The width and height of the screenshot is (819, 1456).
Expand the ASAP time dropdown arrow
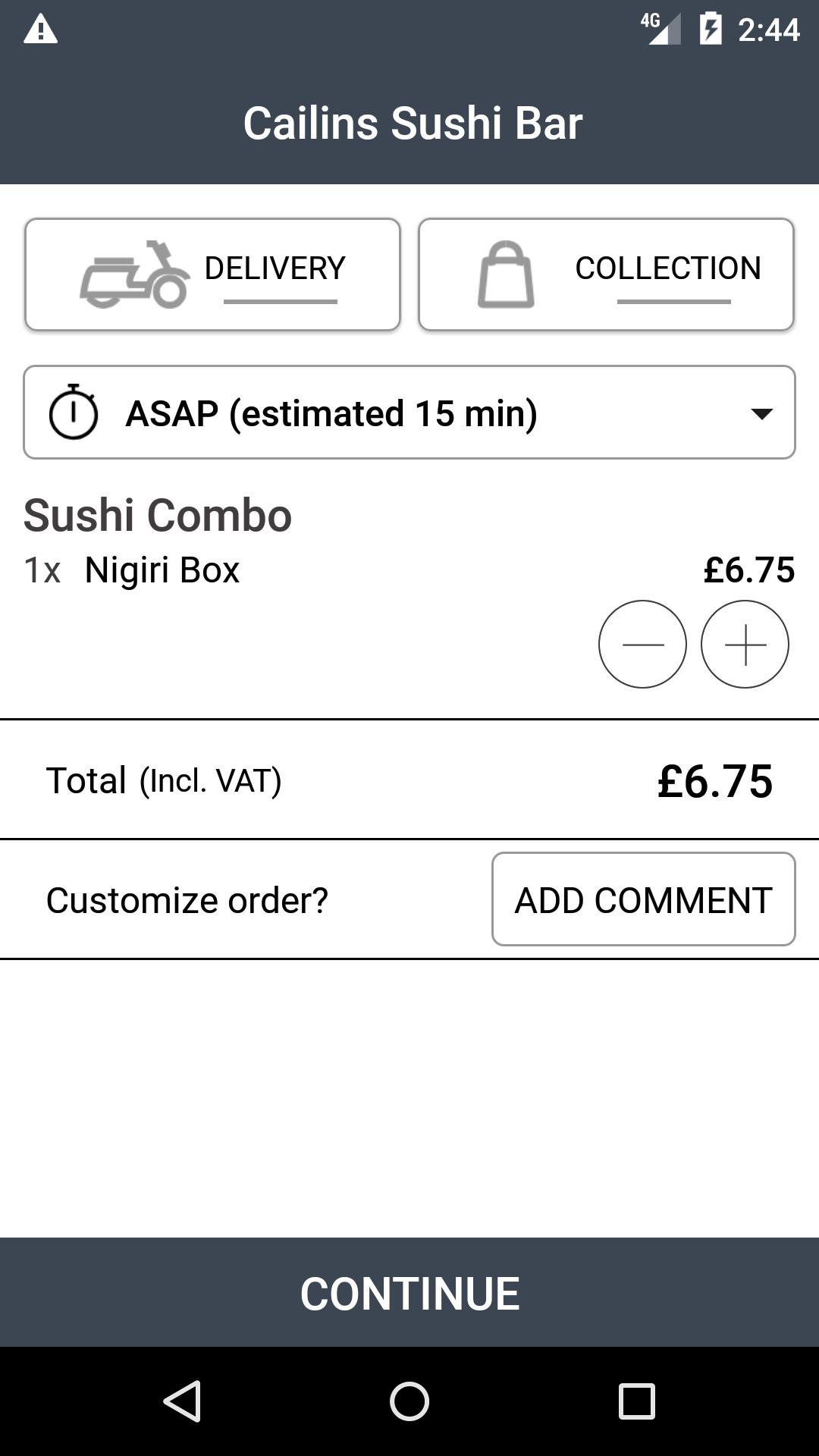click(761, 413)
